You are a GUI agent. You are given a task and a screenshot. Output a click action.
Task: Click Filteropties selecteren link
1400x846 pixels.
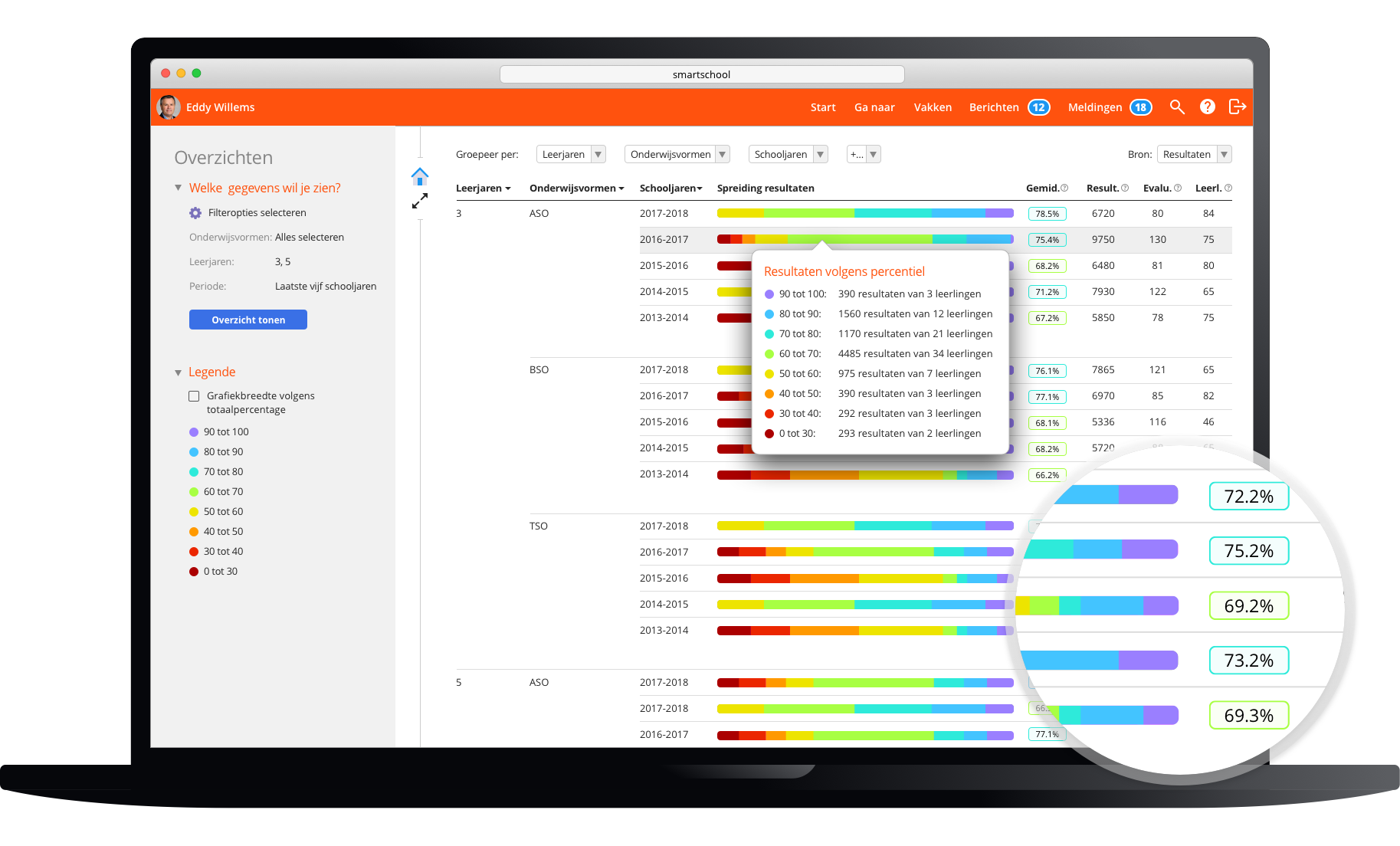257,213
